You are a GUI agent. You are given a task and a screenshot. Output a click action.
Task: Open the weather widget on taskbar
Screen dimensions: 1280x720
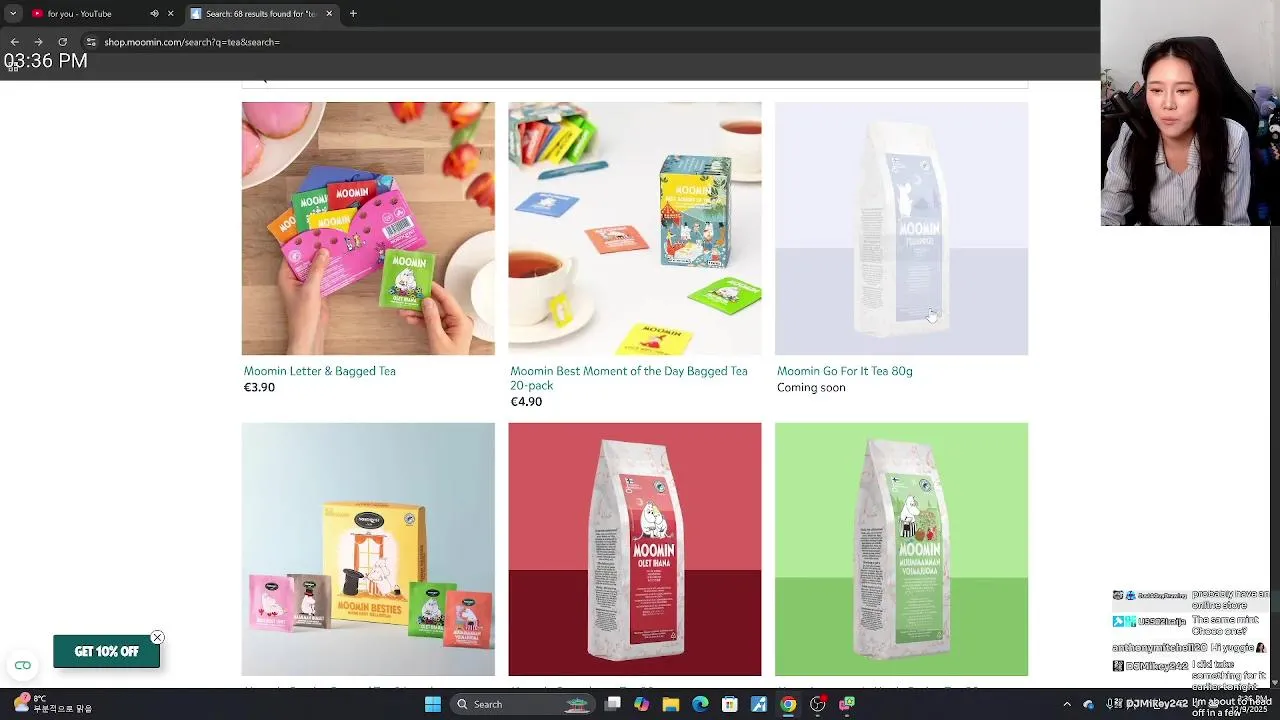(x=52, y=704)
